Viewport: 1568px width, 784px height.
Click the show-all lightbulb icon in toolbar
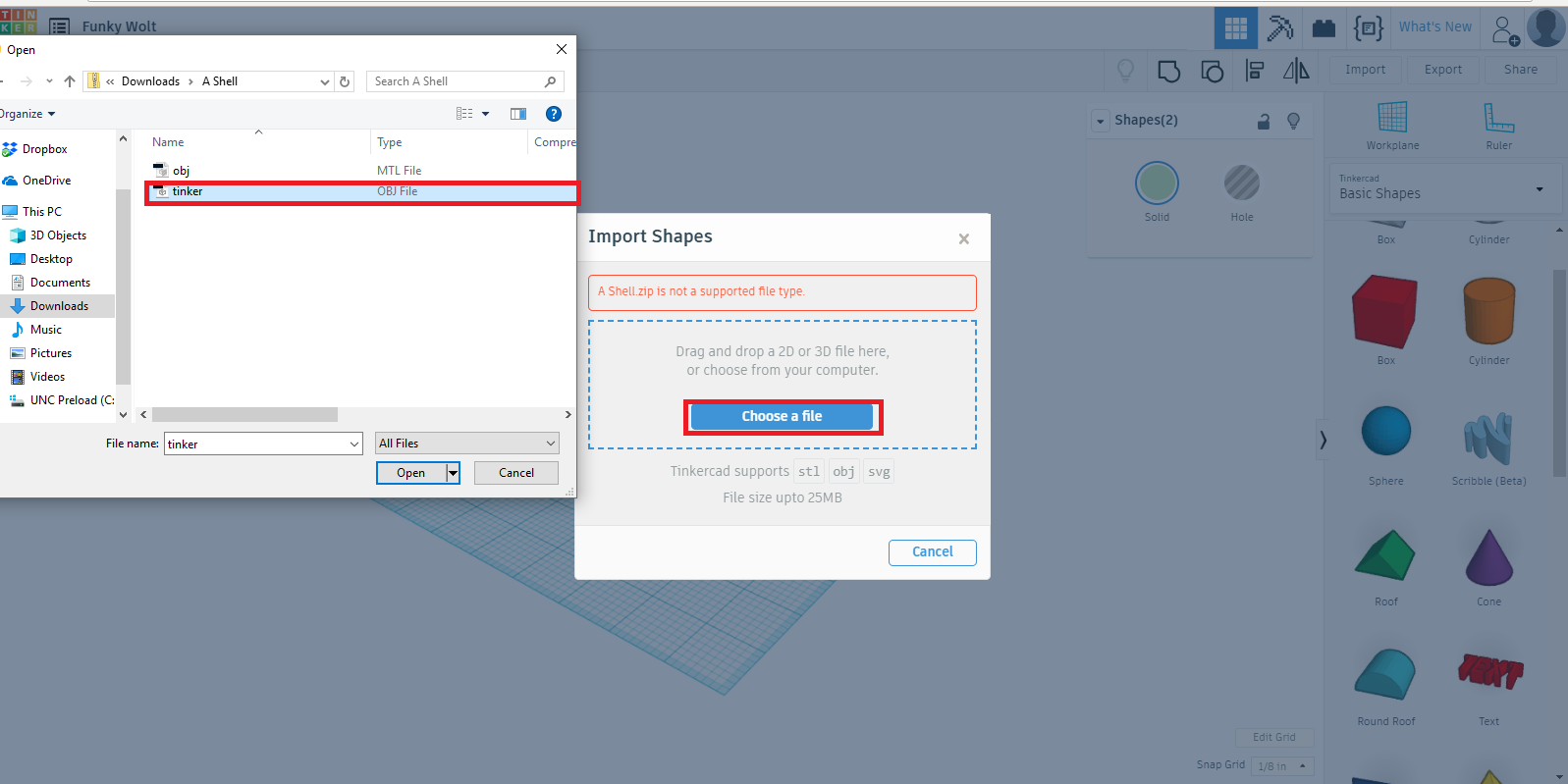1125,70
